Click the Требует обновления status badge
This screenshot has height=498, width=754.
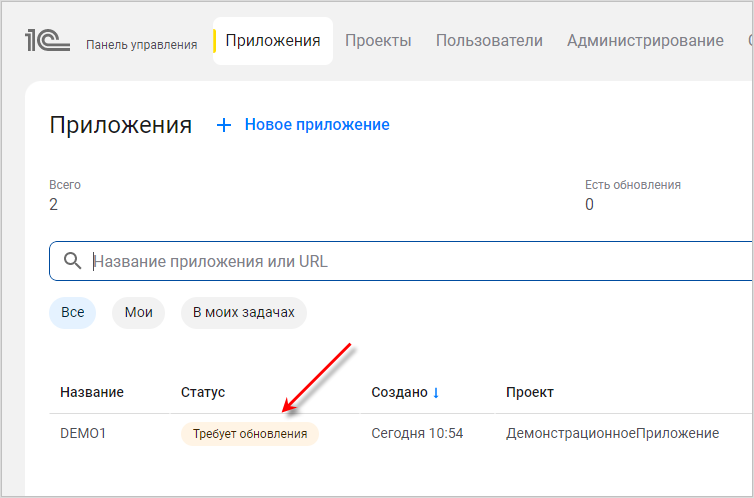250,434
